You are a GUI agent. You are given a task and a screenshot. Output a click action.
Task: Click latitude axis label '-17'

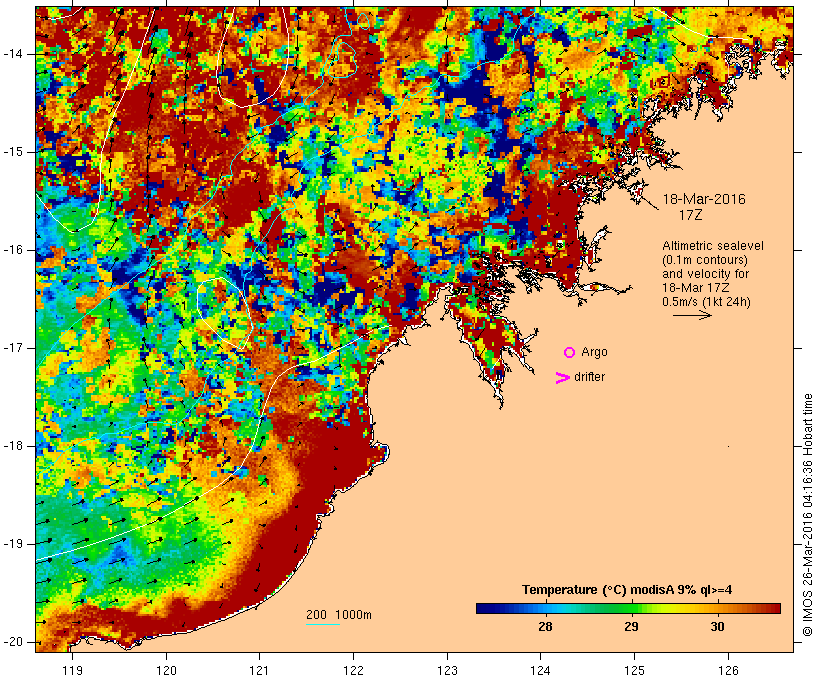coord(13,348)
